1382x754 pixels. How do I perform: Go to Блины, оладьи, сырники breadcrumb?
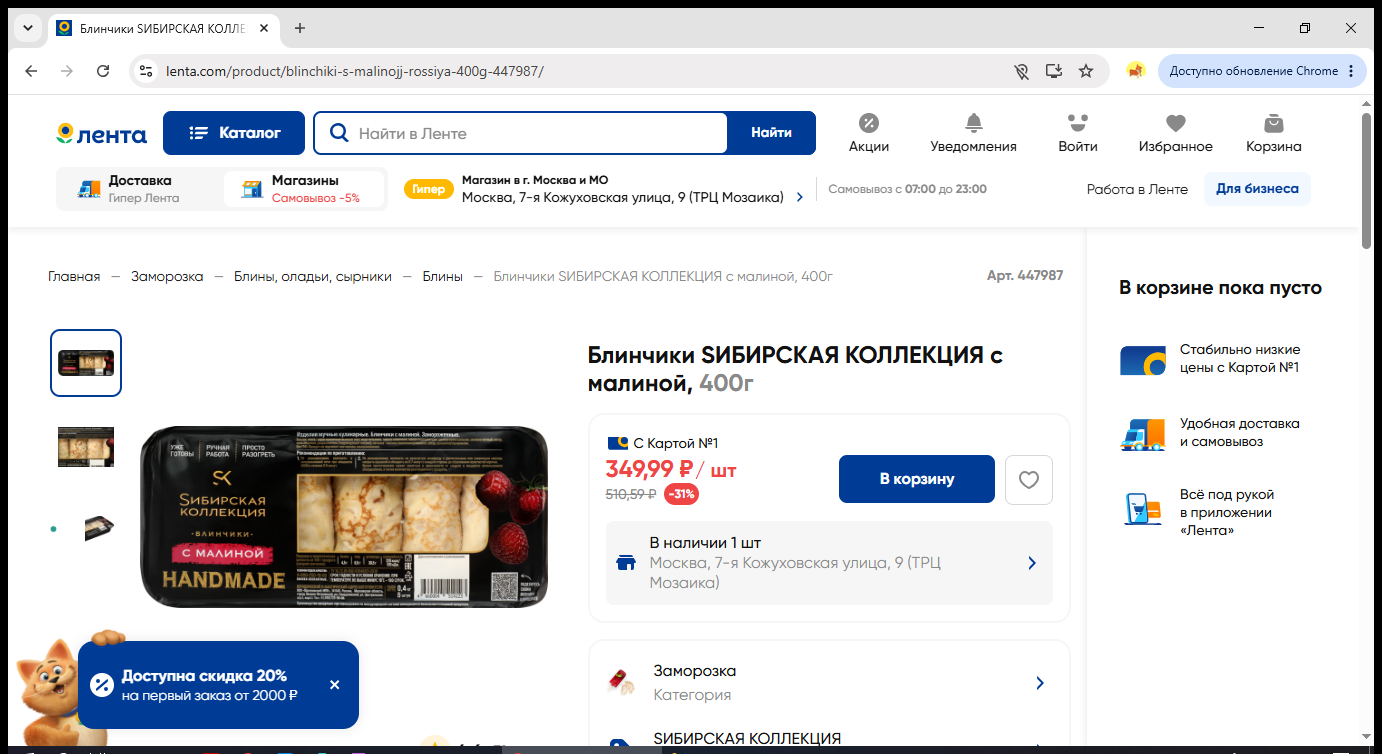(313, 276)
